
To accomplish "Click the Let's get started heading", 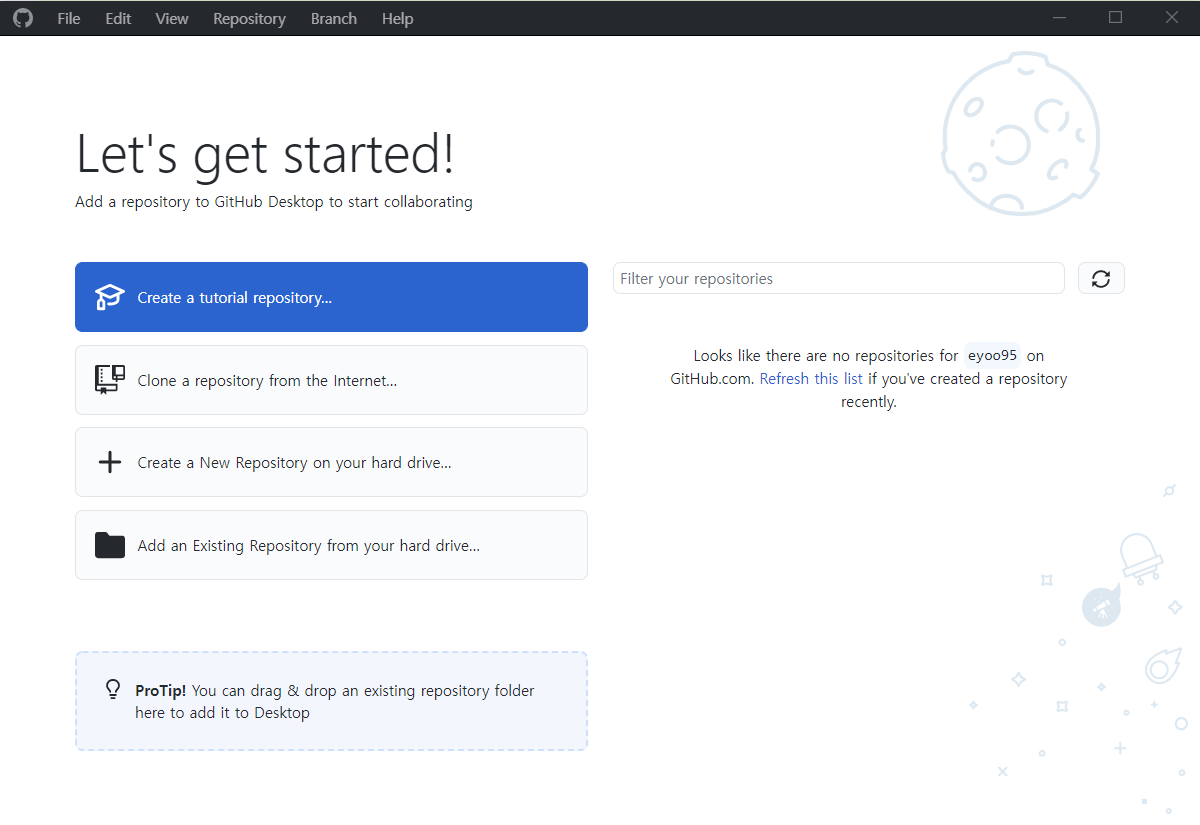I will pyautogui.click(x=265, y=155).
